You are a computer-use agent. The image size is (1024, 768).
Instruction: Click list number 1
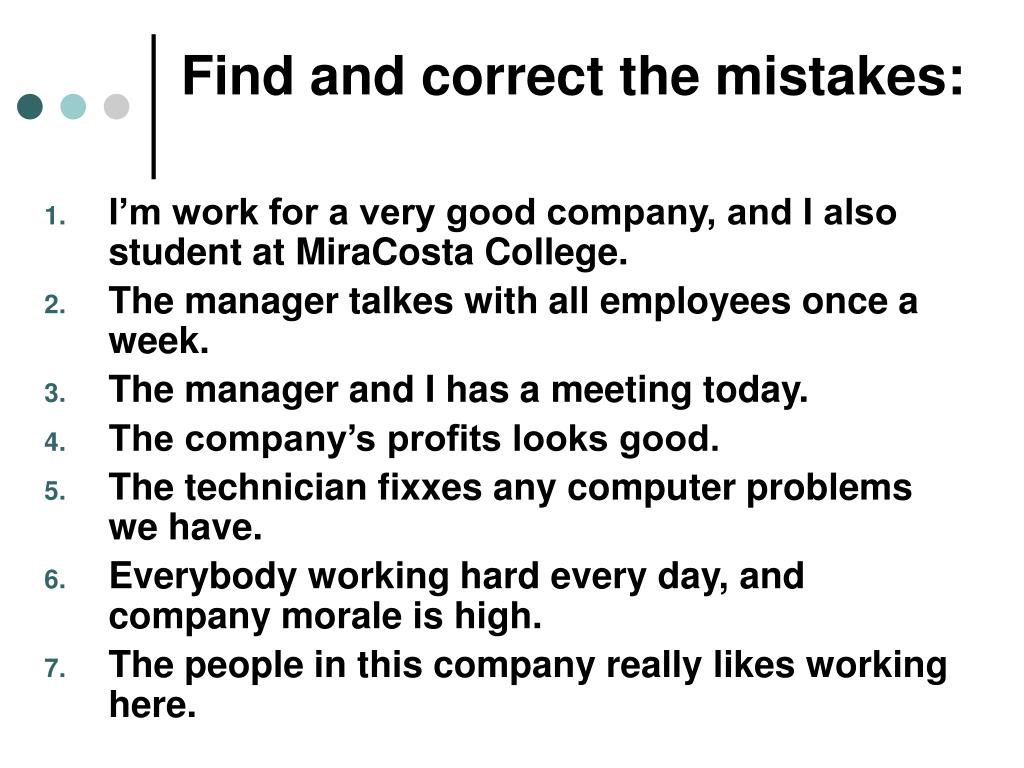point(56,216)
